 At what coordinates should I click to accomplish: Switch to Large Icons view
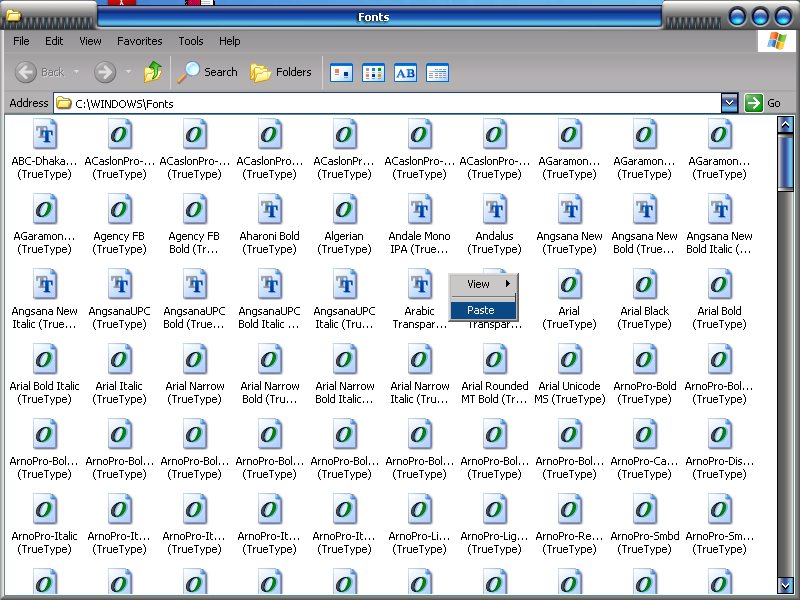click(341, 73)
